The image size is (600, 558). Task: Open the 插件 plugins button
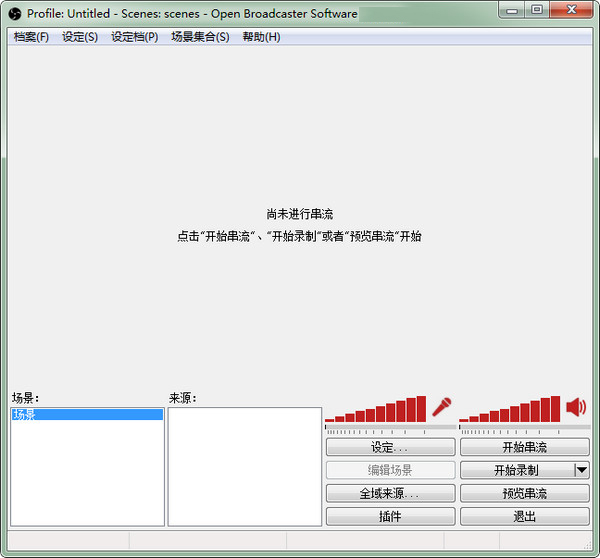coord(391,517)
